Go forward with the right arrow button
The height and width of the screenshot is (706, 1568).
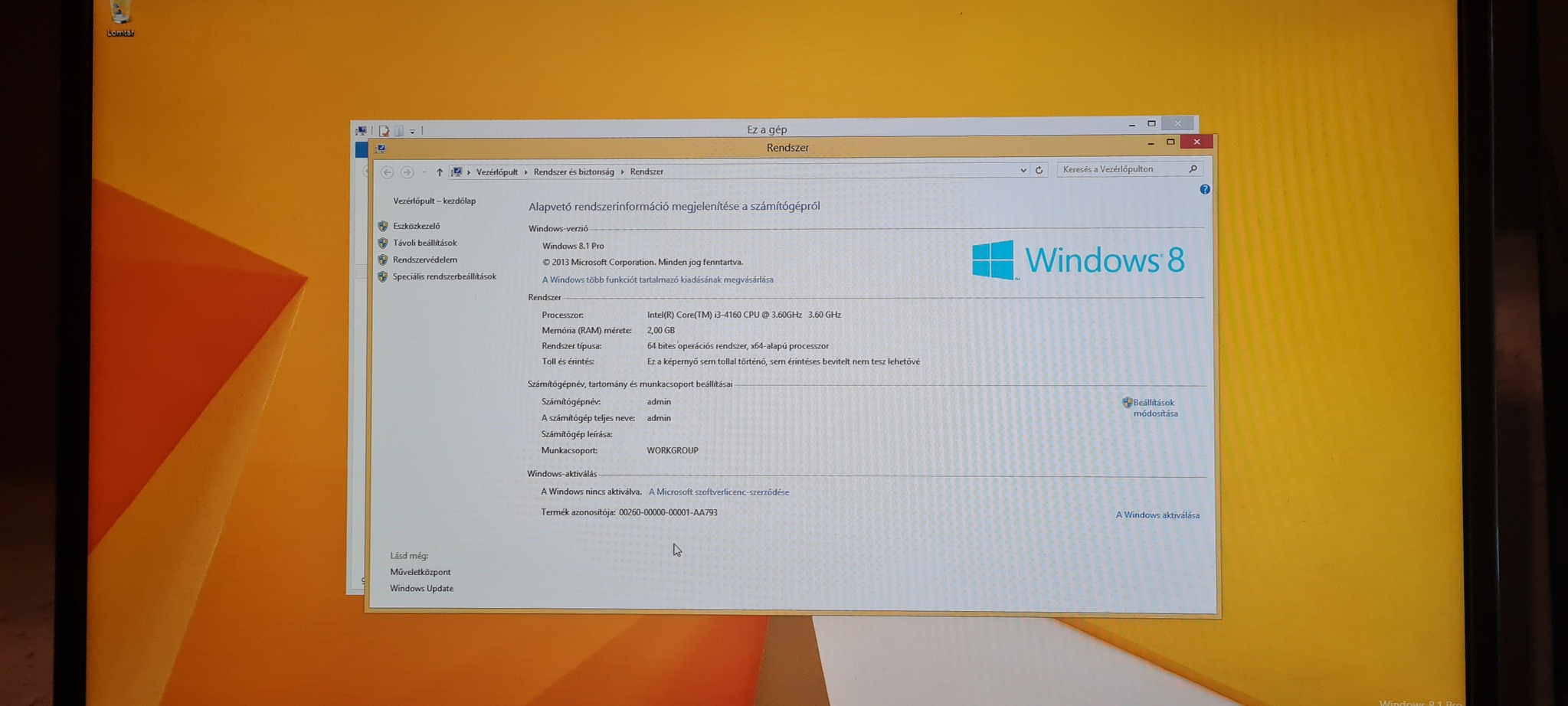(407, 172)
